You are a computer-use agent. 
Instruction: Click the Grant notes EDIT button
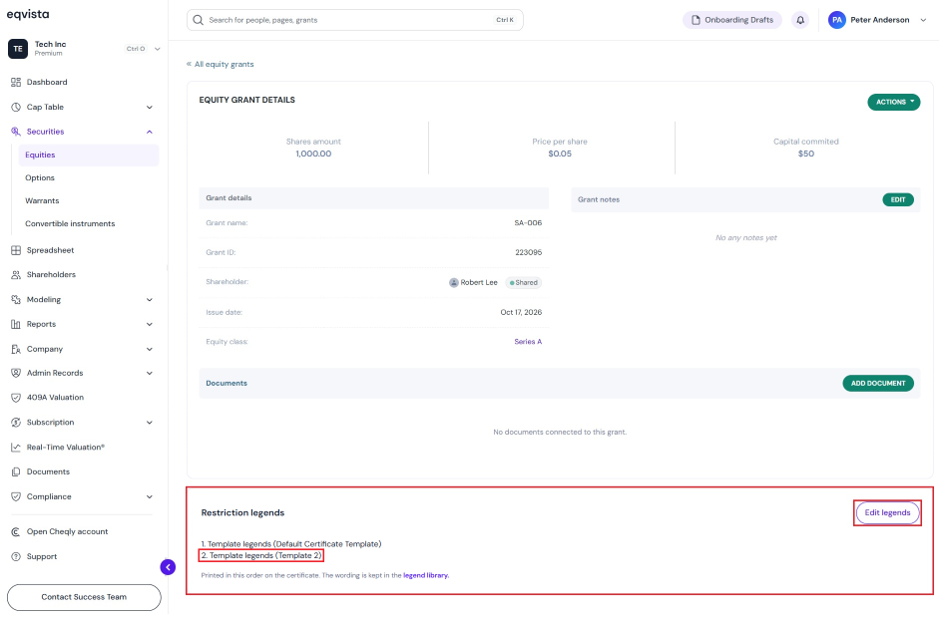[x=898, y=201]
